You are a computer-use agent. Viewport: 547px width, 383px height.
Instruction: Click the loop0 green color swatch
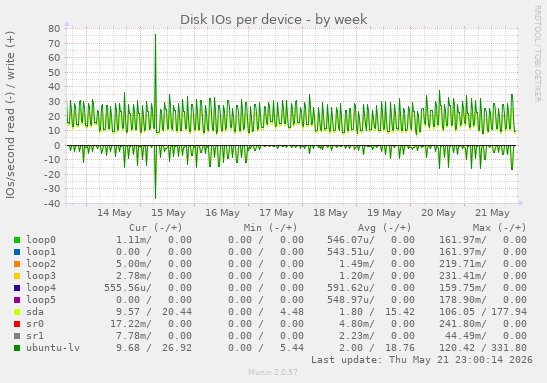pyautogui.click(x=17, y=240)
